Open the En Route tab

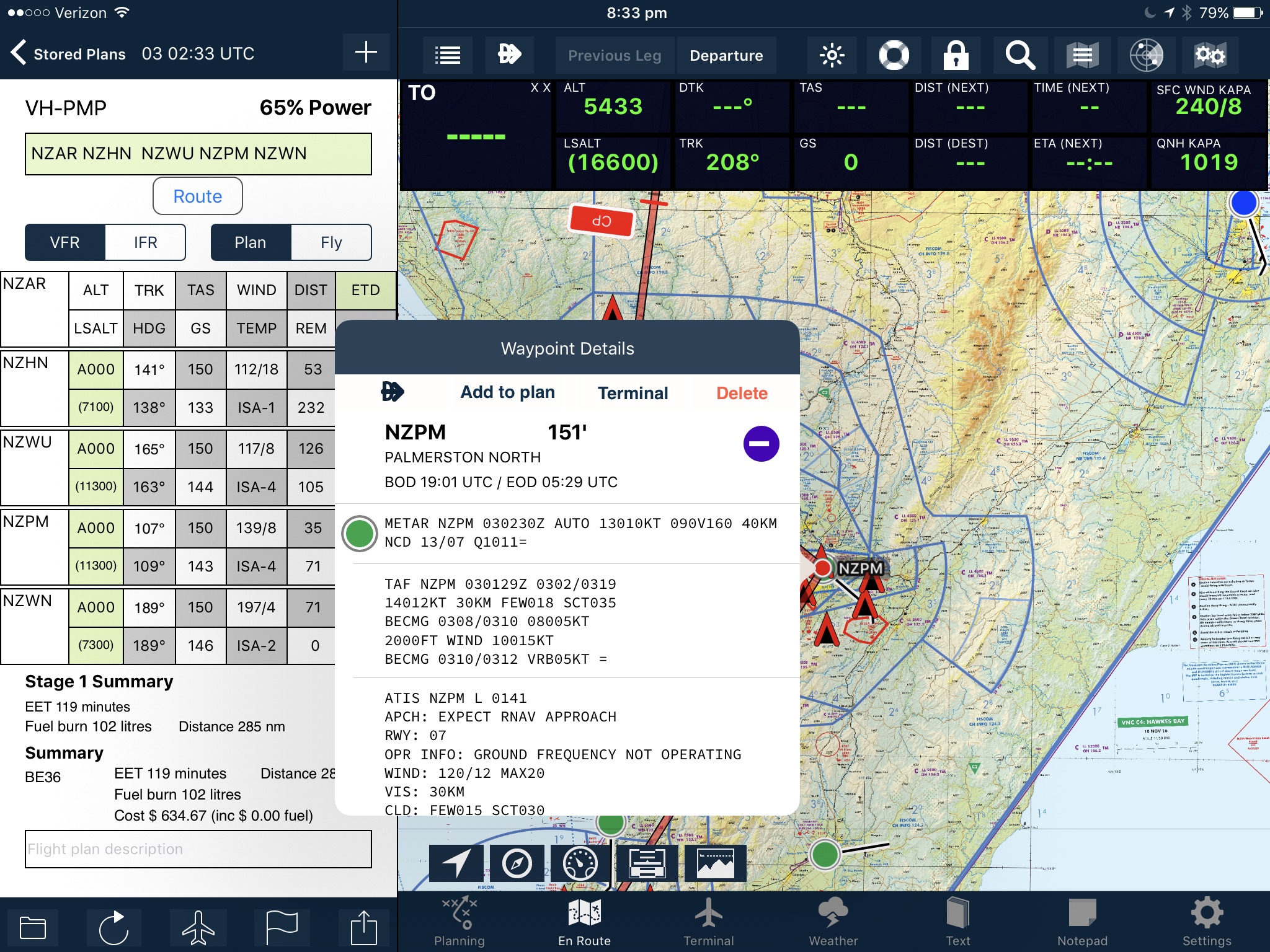tap(584, 922)
